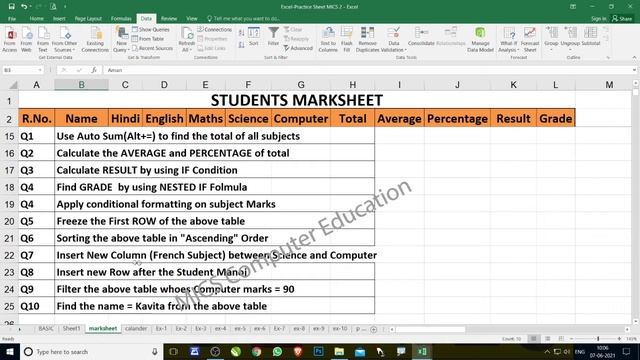Open the Windows Start menu

point(9,351)
